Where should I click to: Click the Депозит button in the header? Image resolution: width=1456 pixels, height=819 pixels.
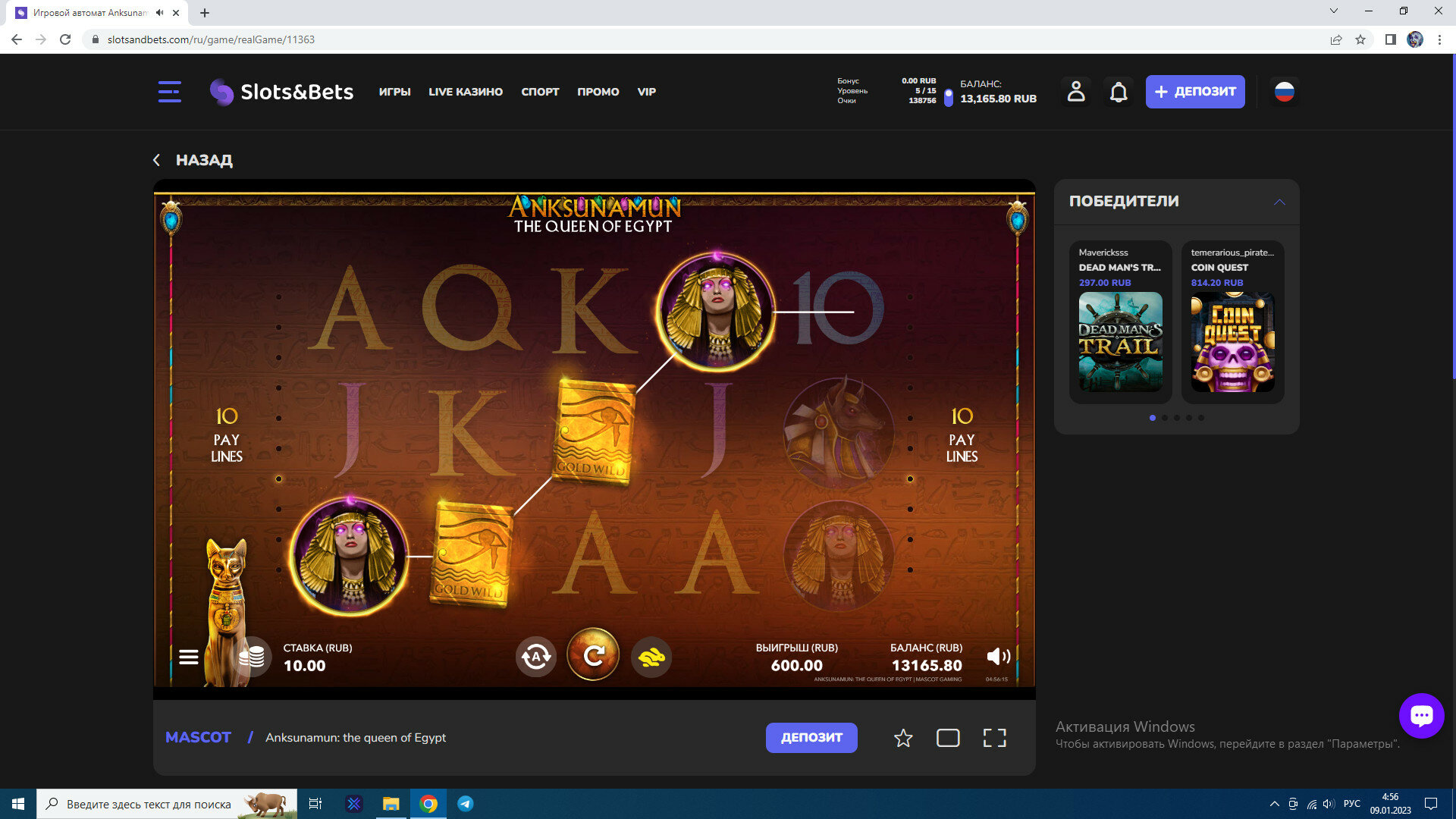1195,92
